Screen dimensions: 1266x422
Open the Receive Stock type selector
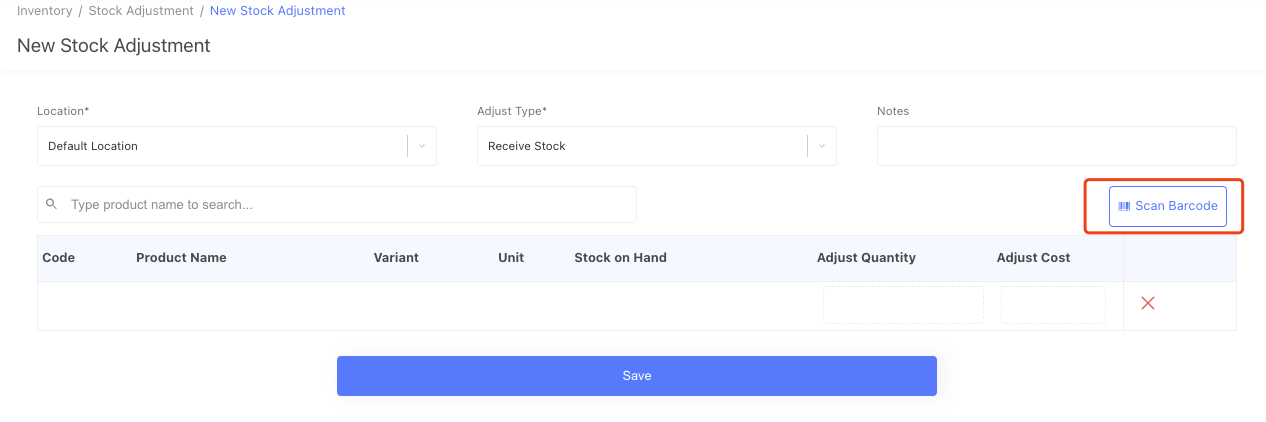(x=640, y=146)
